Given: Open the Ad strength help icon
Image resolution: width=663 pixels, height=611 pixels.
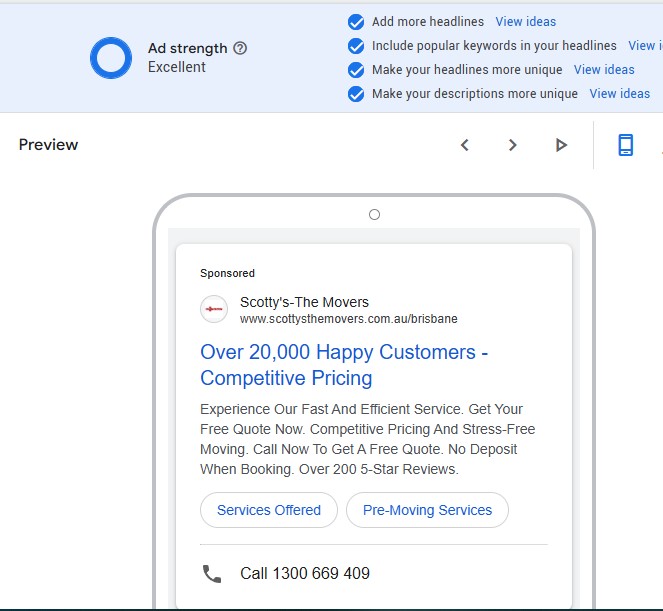Looking at the screenshot, I should click(240, 48).
